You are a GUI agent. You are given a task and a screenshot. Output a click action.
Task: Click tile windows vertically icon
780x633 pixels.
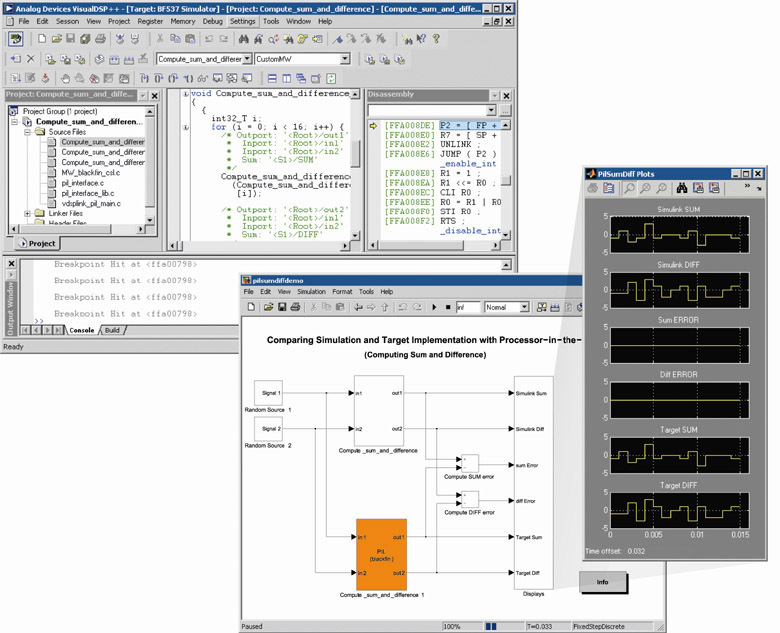click(x=287, y=78)
